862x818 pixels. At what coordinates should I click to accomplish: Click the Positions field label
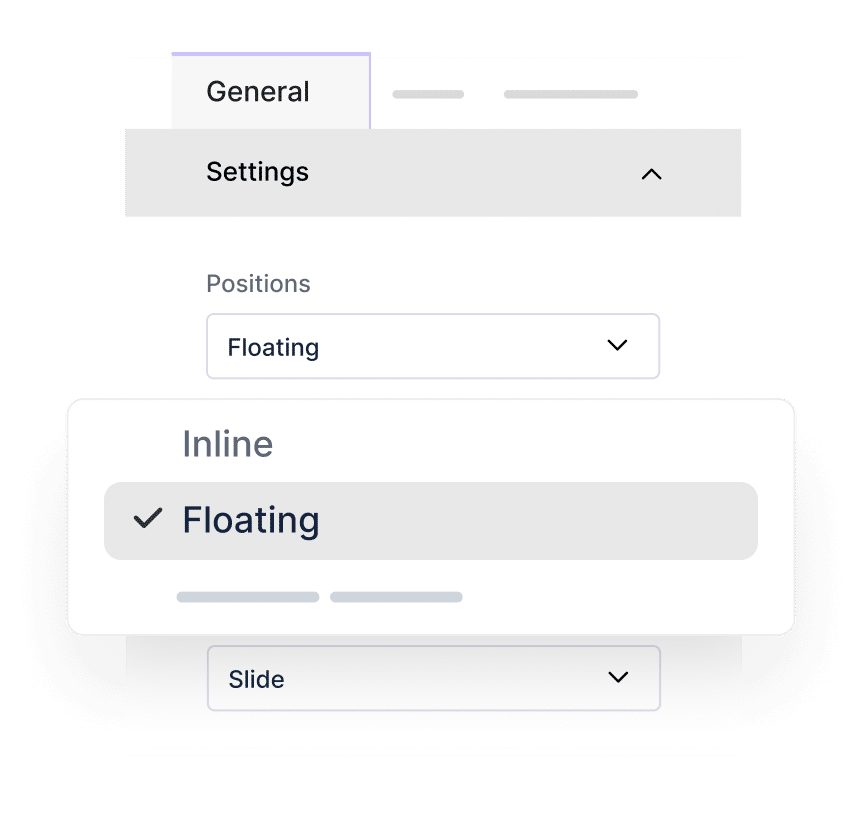[x=258, y=284]
